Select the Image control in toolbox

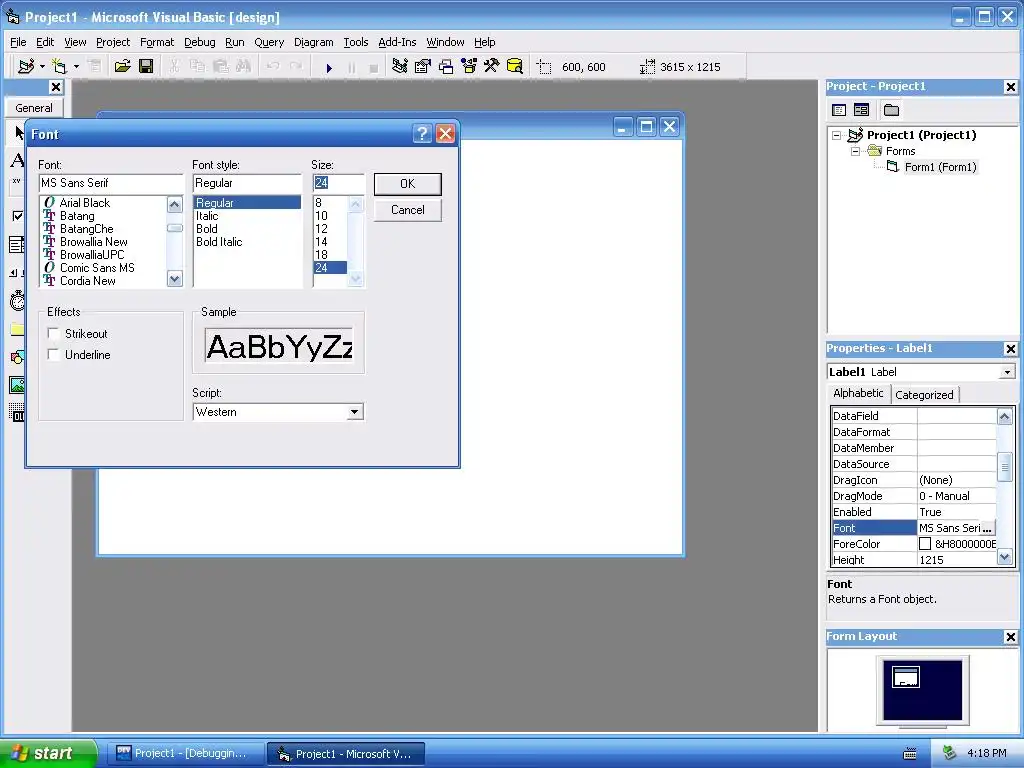click(x=17, y=385)
